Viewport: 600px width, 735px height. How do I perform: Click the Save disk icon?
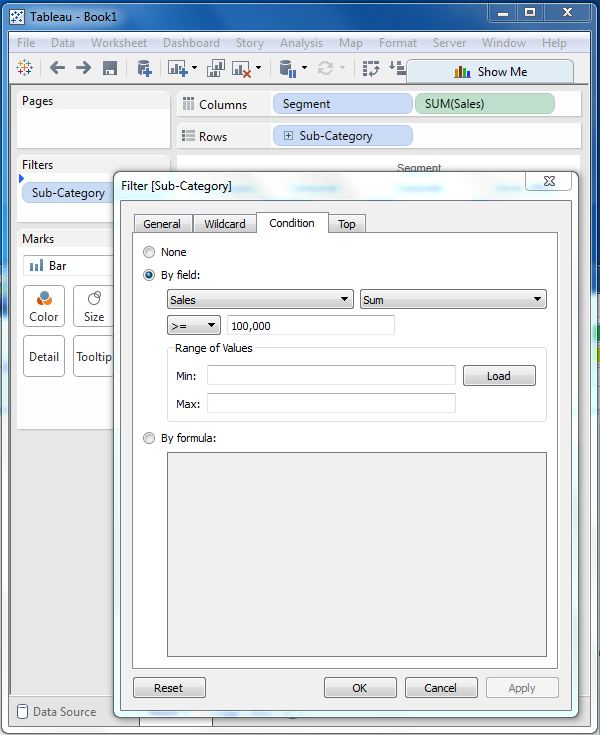pos(110,68)
